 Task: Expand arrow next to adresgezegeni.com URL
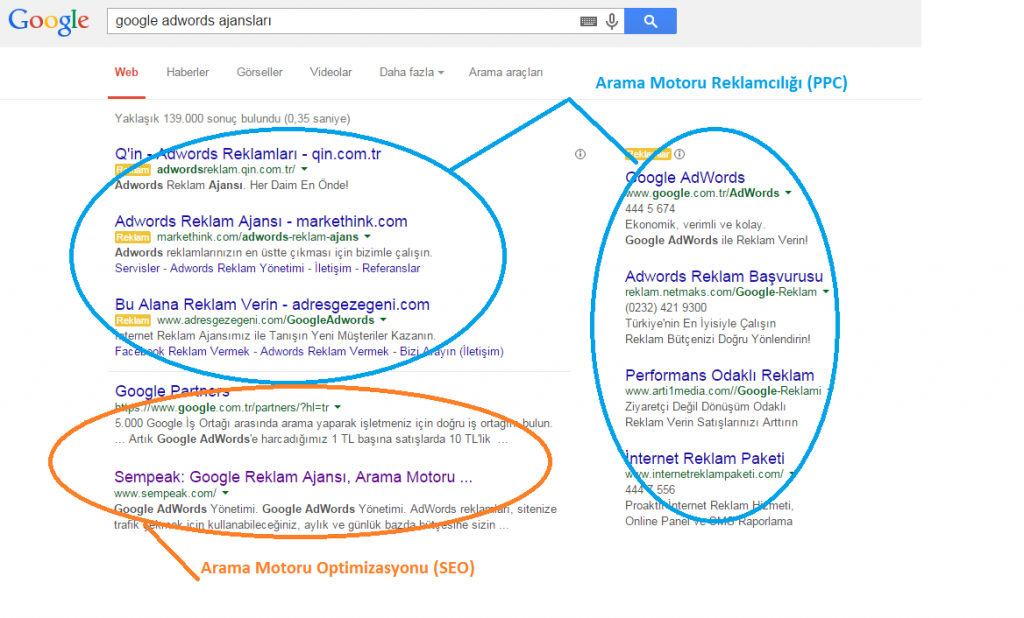(x=383, y=319)
